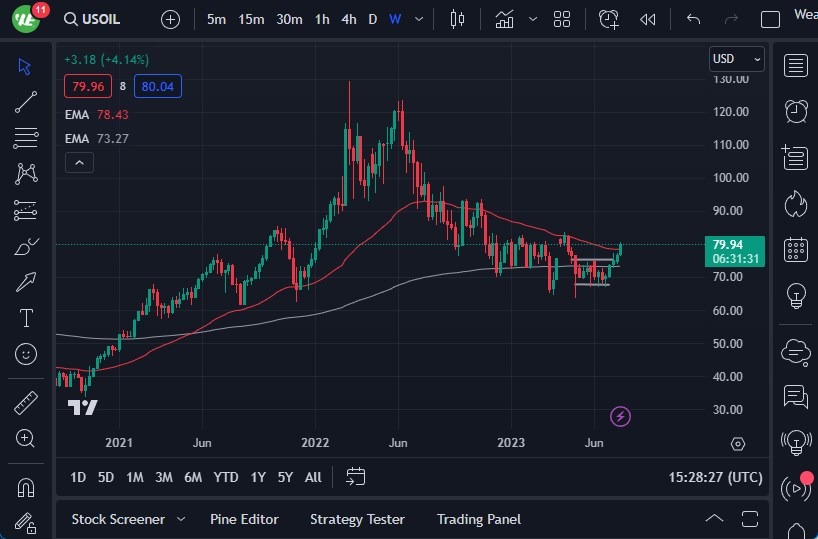The image size is (818, 539).
Task: Select the 1Y date range button
Action: coord(258,477)
